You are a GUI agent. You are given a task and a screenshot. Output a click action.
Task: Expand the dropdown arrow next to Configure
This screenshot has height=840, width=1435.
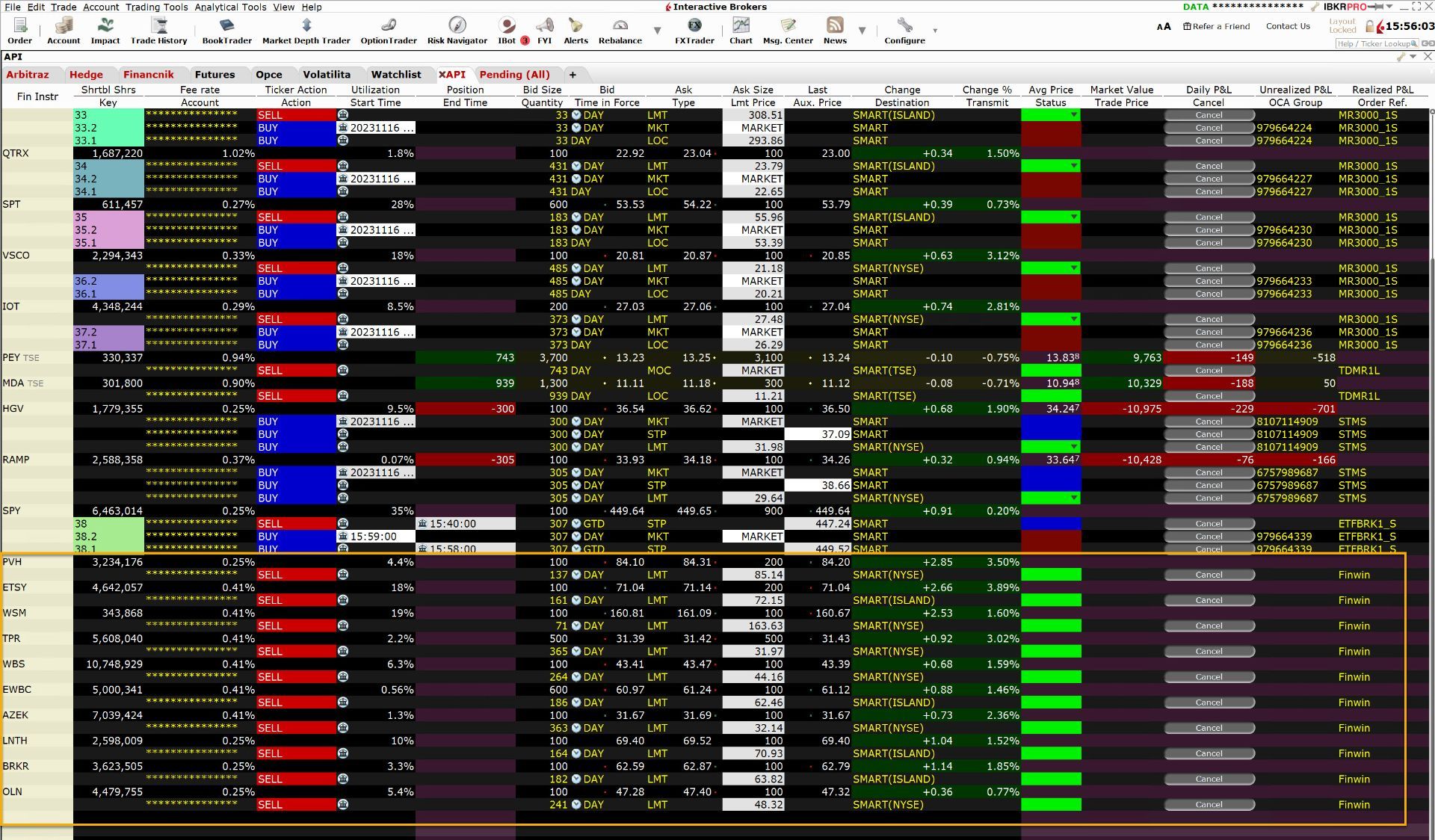(x=935, y=31)
